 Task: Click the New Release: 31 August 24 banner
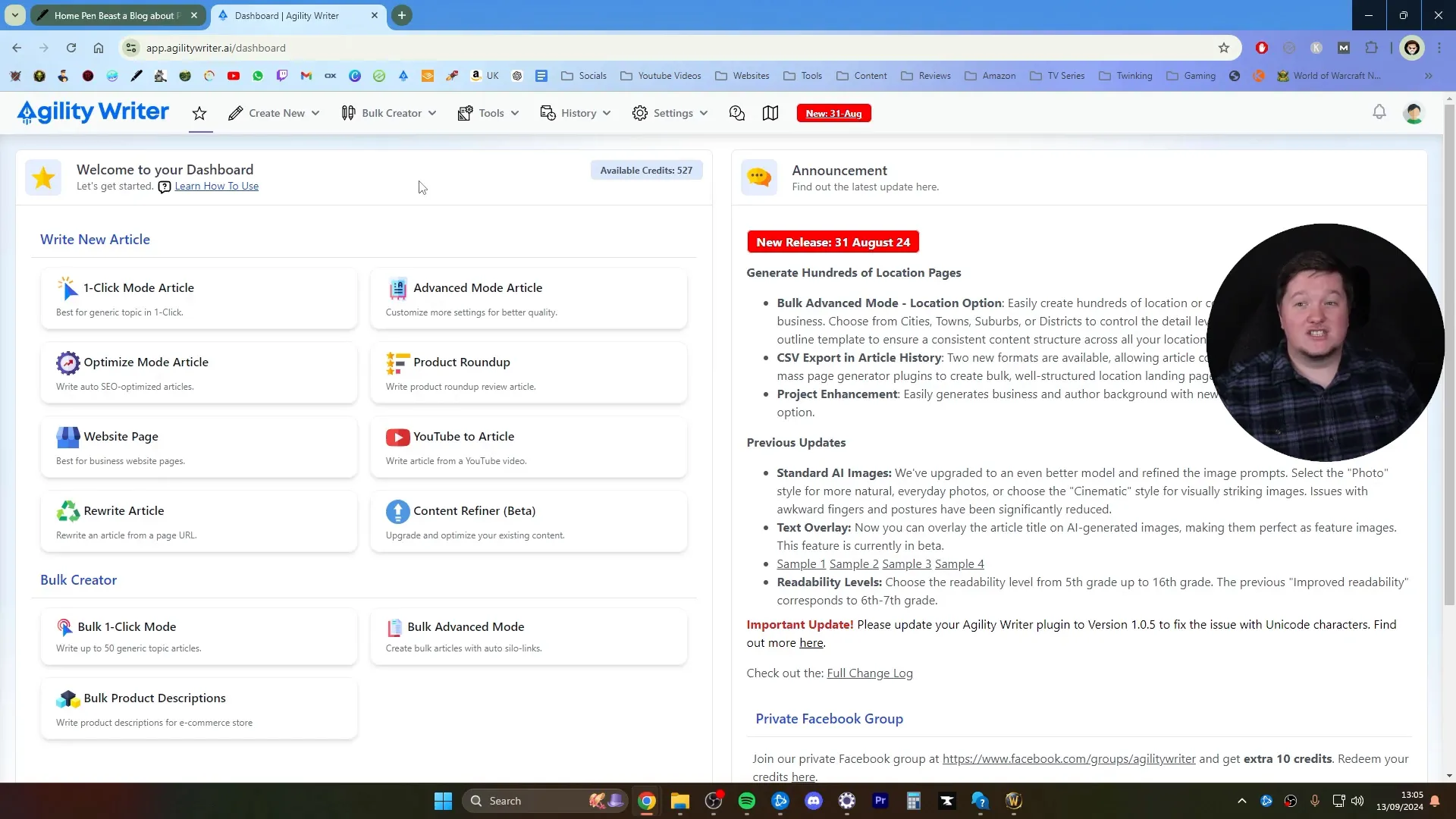833,243
